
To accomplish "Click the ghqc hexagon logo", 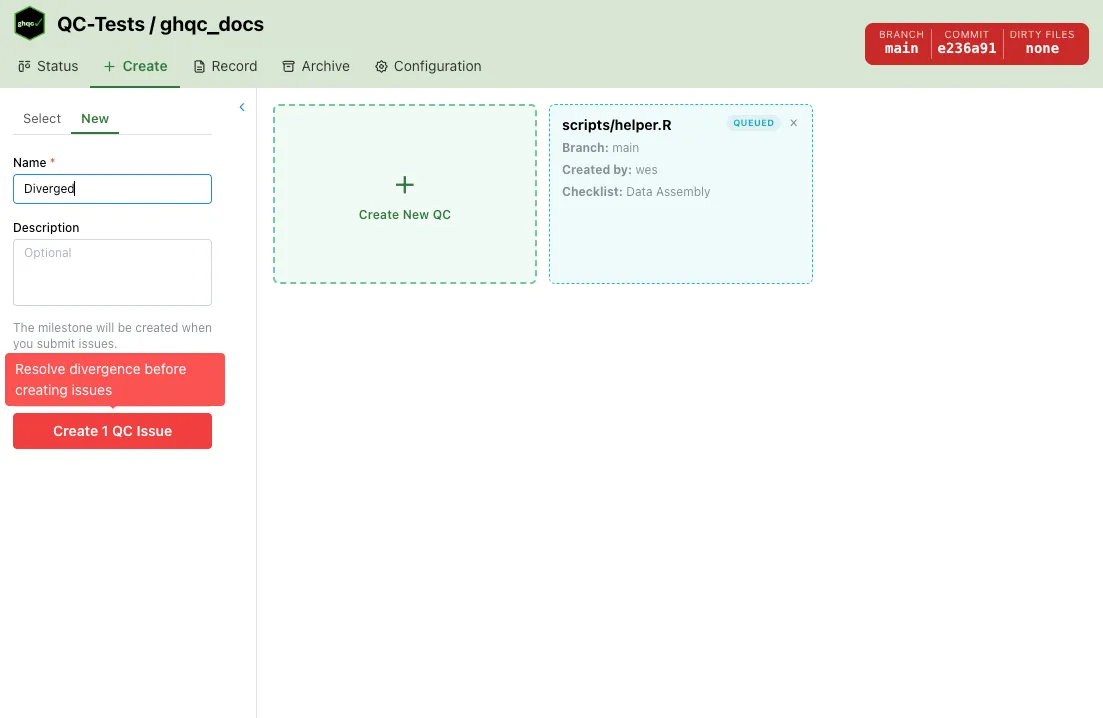I will click(30, 24).
